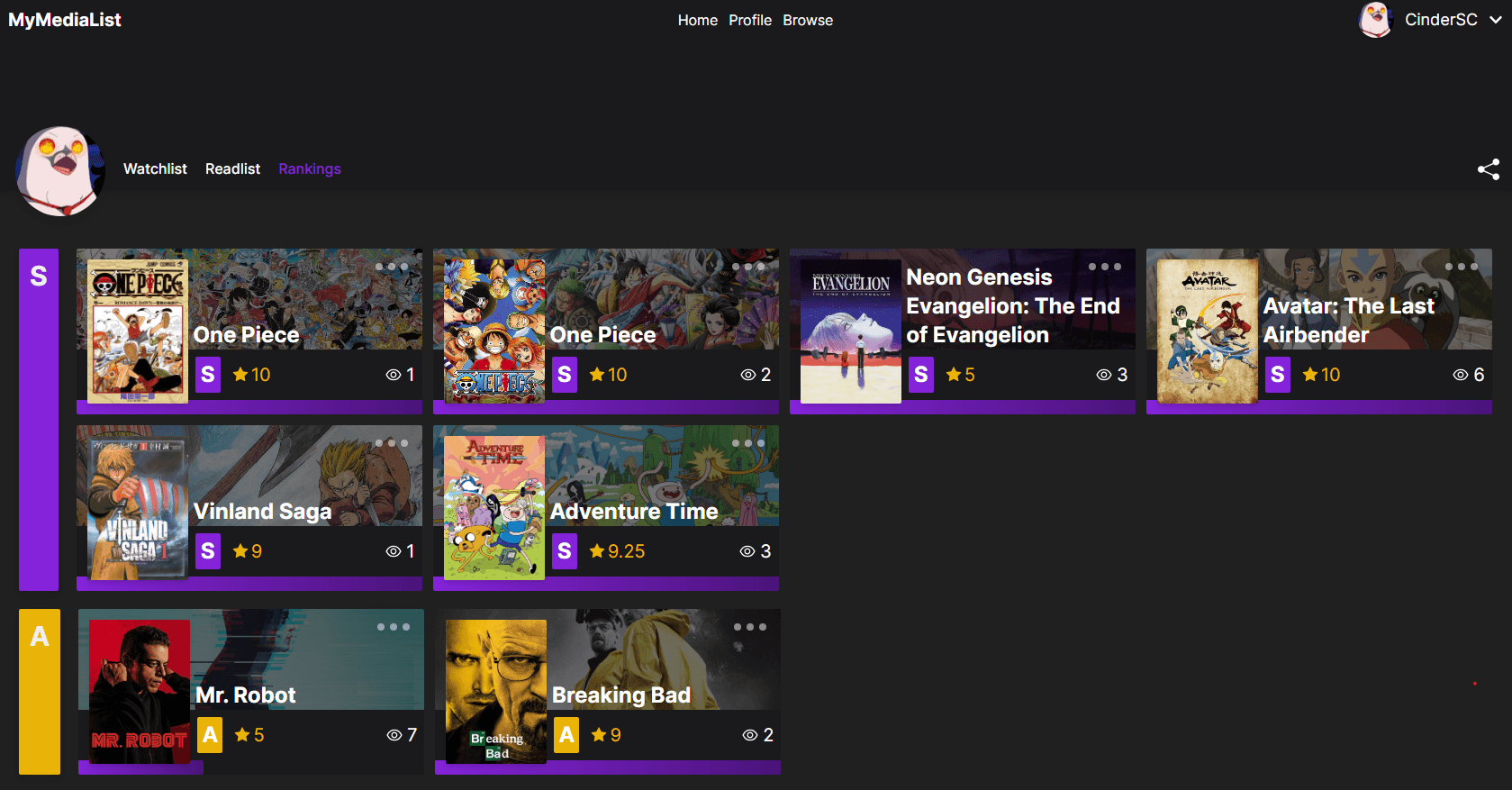
Task: Open the three-dot menu on Avatar: The Last Airbender
Action: coord(1462,267)
